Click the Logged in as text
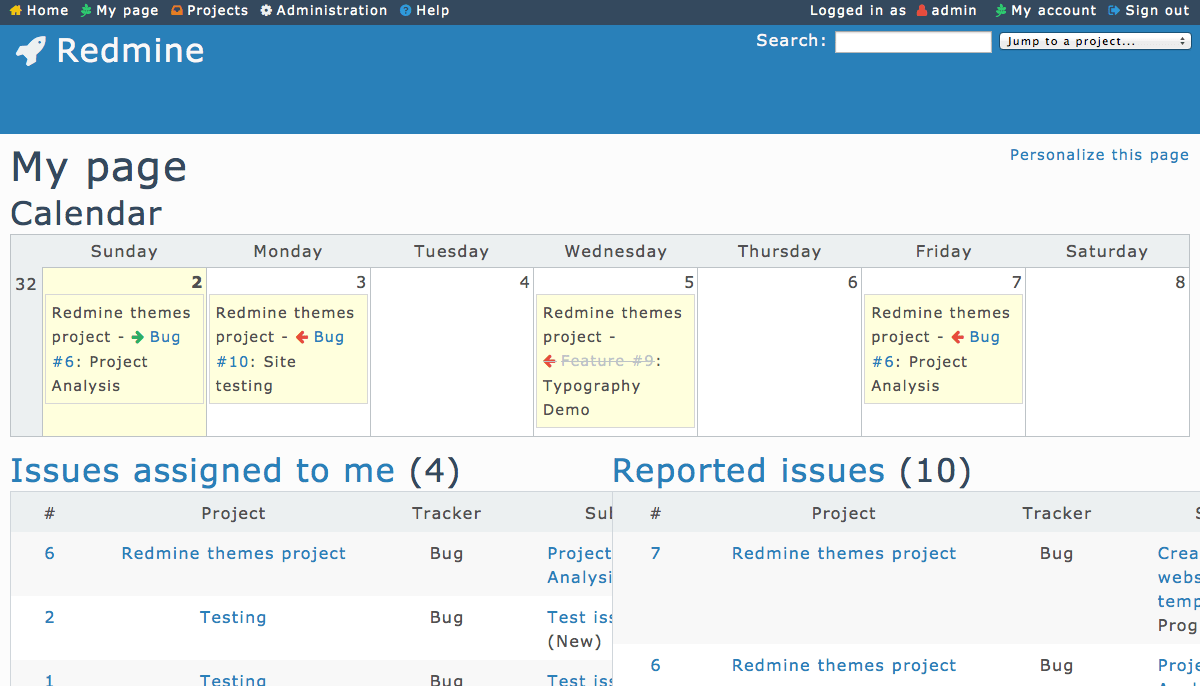 [858, 11]
